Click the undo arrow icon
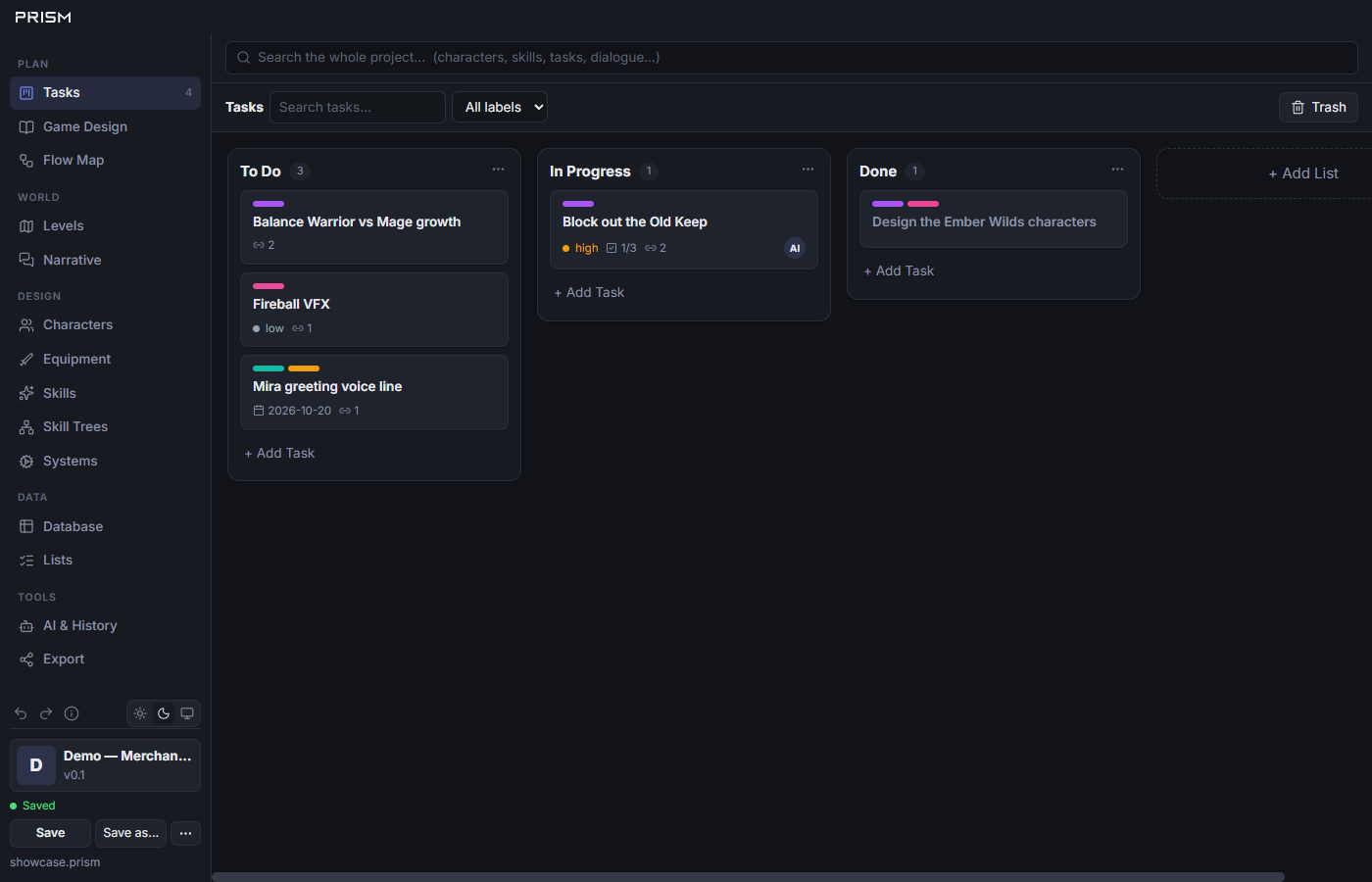The image size is (1372, 882). (21, 713)
